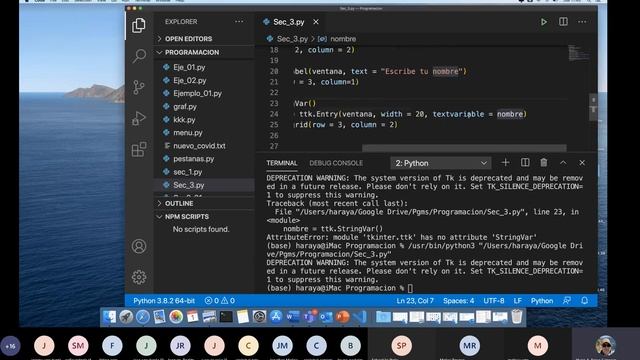Collapse the PROGRAMACION folder section

pos(204,52)
